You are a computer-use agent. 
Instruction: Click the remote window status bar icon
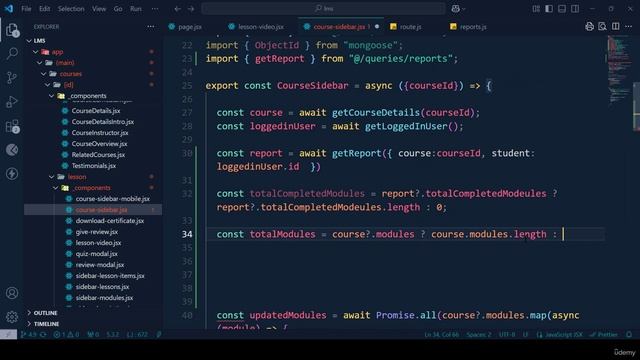pos(8,334)
